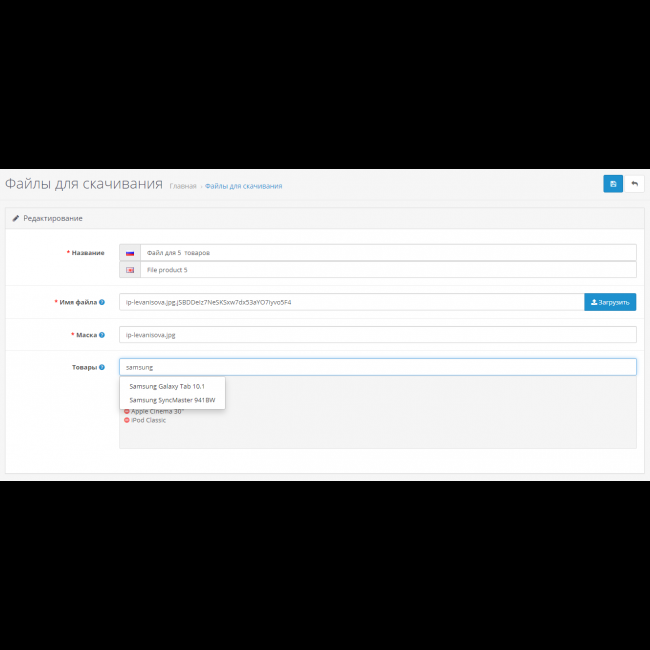
Task: Open the Главная breadcrumb link
Action: tap(183, 186)
